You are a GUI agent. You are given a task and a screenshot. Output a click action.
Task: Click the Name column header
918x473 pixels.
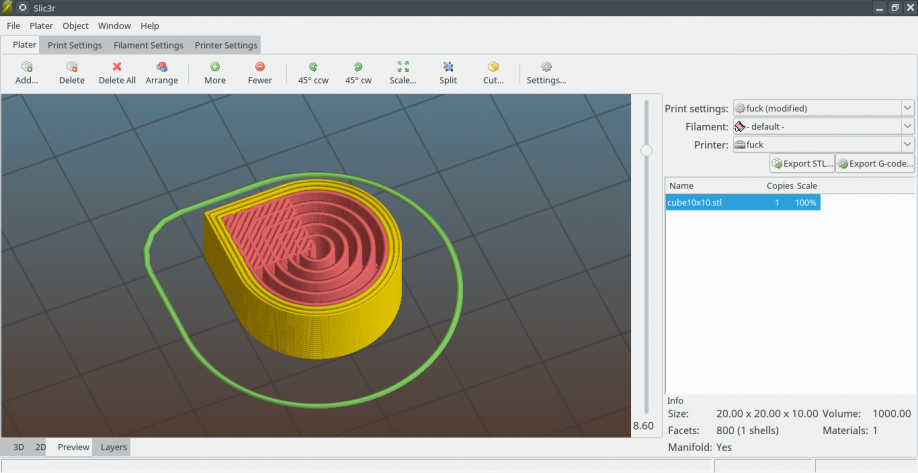coord(681,186)
